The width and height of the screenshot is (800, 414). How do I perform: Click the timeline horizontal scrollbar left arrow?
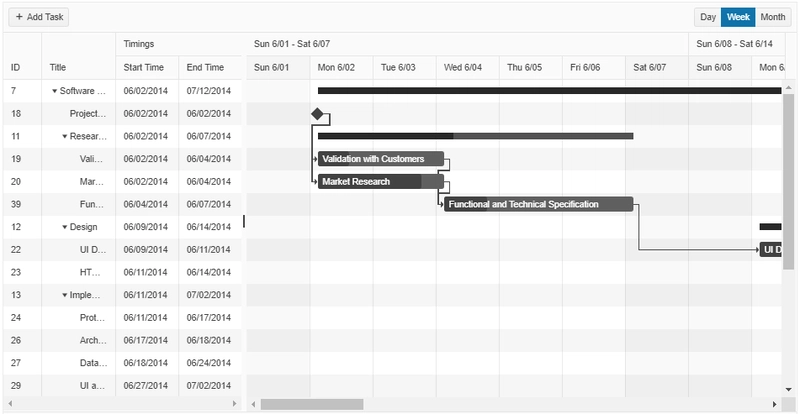tap(253, 404)
